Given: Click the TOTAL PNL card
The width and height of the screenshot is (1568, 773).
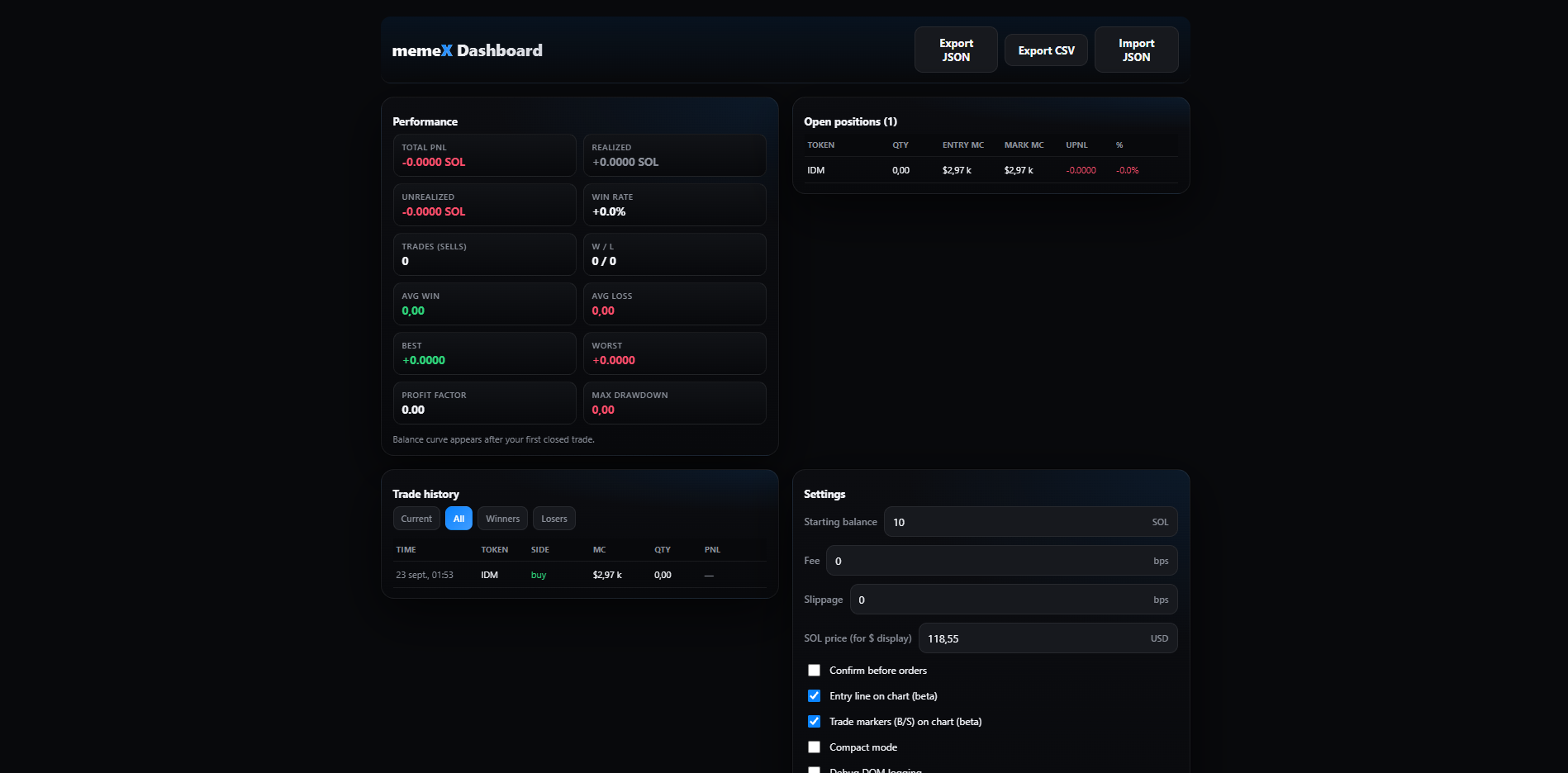Looking at the screenshot, I should tap(484, 155).
